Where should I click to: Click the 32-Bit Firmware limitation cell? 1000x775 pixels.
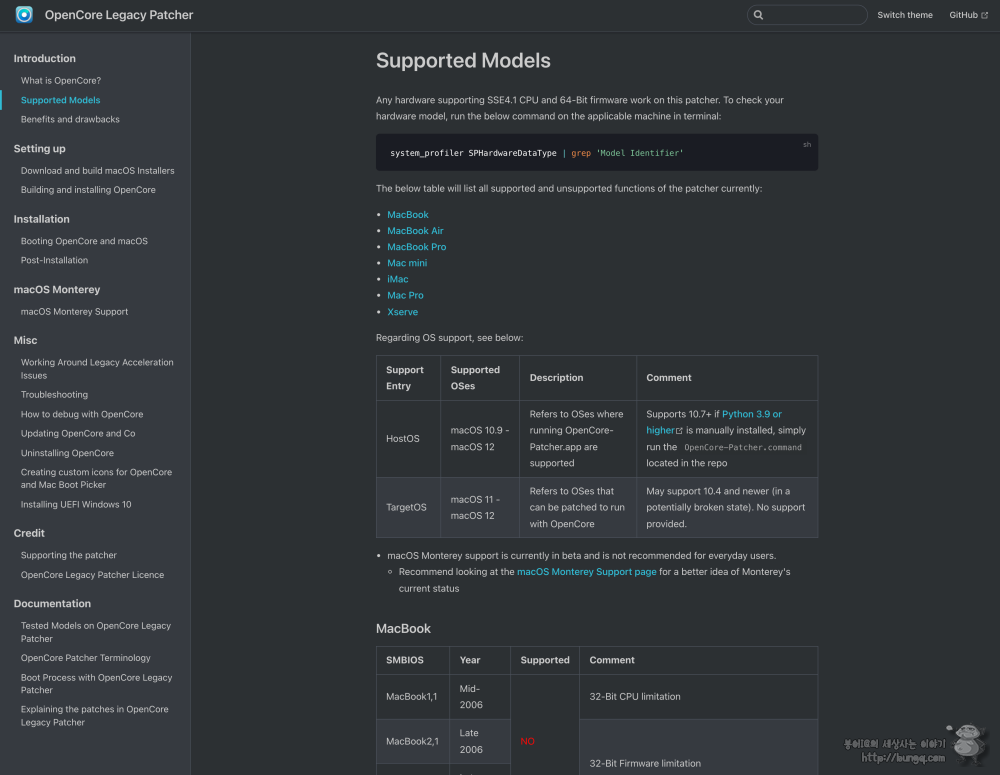click(698, 748)
